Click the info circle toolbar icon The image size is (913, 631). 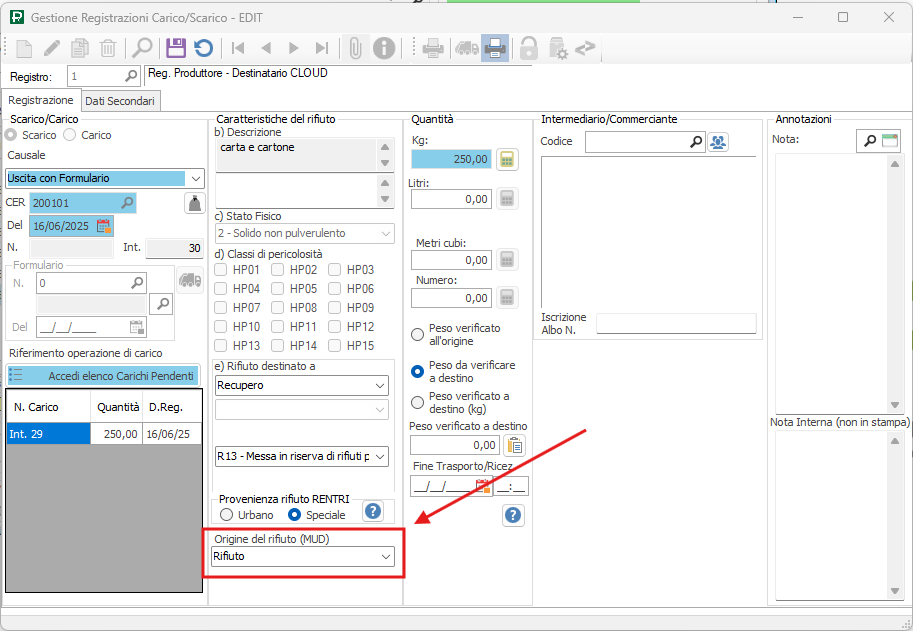click(x=383, y=48)
